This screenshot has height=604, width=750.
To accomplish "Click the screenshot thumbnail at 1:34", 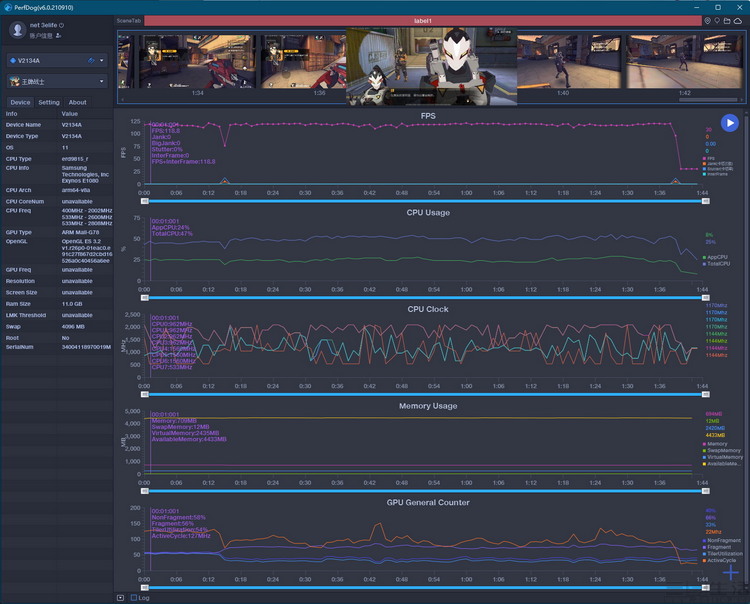I will point(197,61).
